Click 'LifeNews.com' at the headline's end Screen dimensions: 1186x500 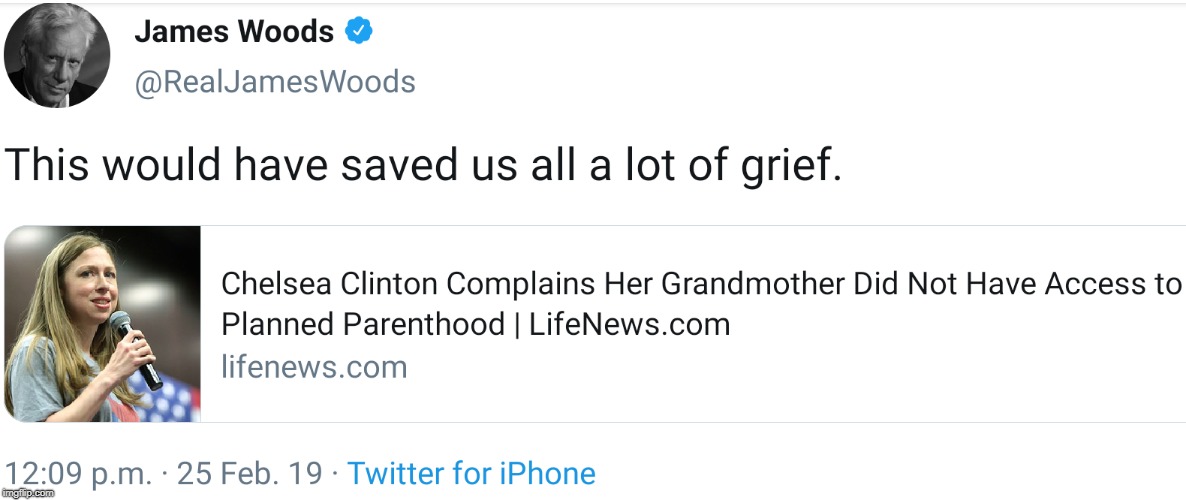point(628,324)
